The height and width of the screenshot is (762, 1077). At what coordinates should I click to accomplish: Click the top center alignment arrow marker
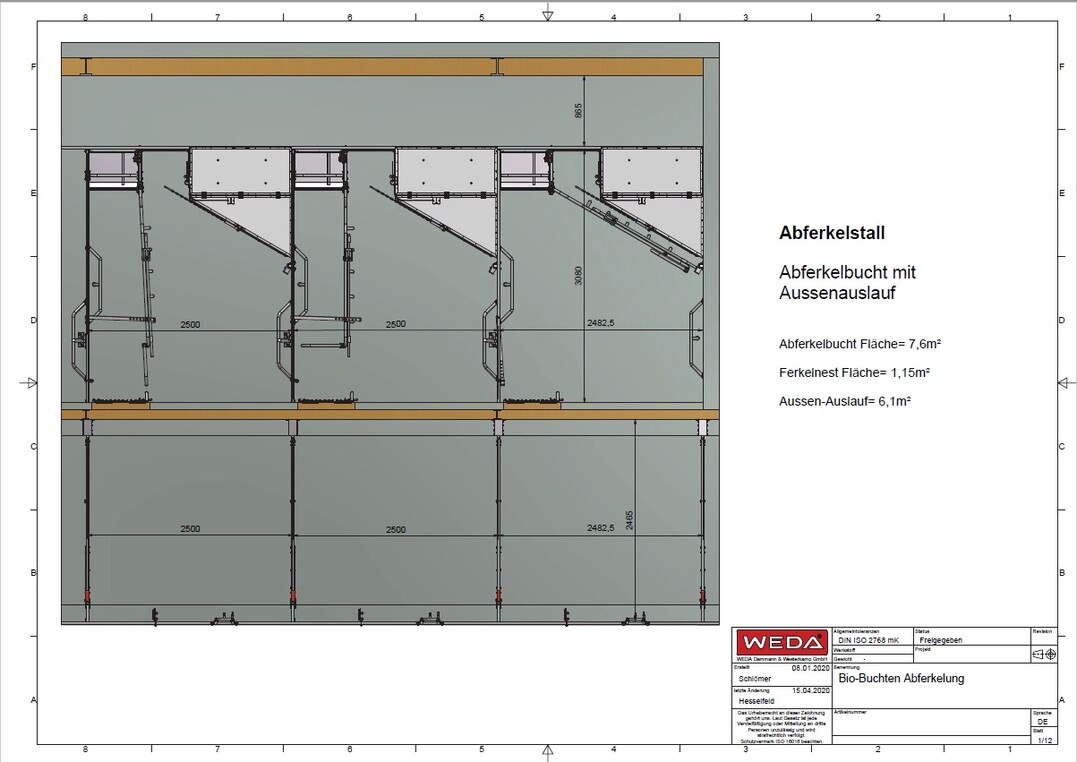tap(547, 14)
